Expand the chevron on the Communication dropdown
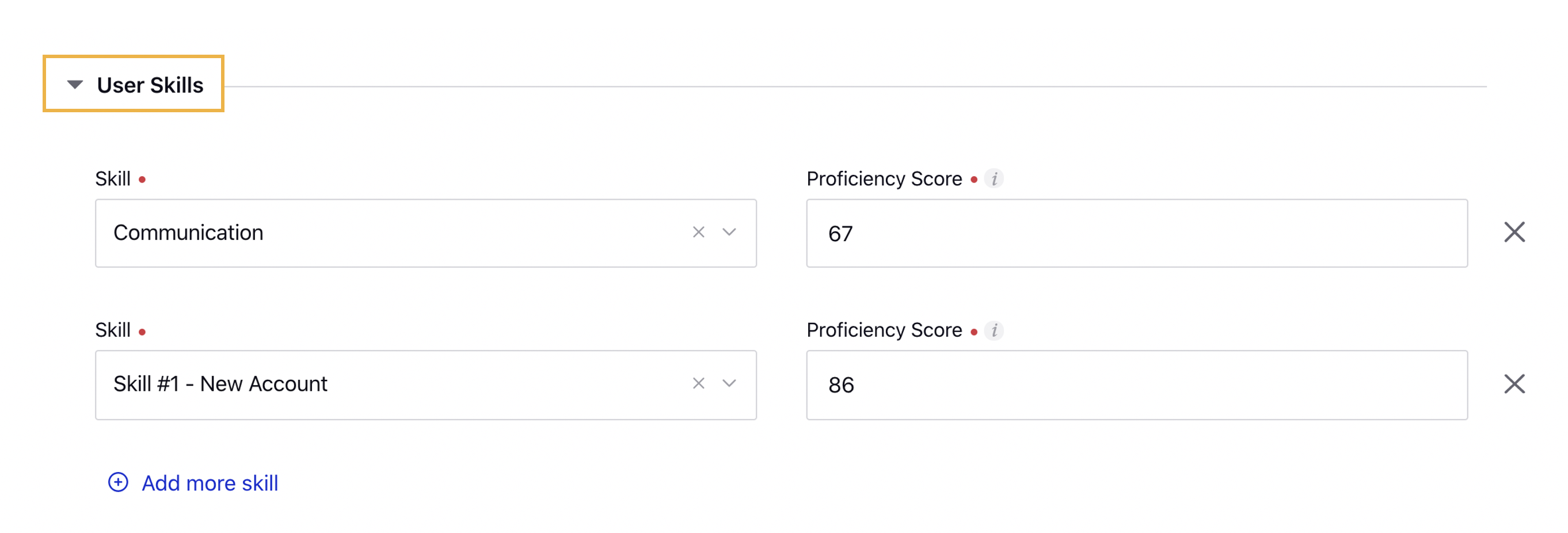1568x533 pixels. (x=729, y=233)
